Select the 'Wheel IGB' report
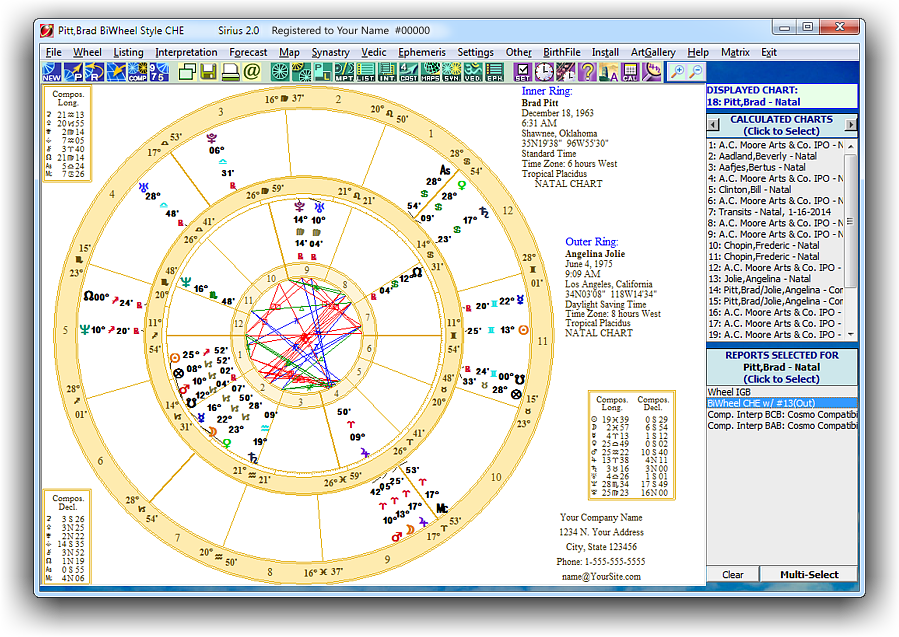This screenshot has width=899, height=637. 782,392
